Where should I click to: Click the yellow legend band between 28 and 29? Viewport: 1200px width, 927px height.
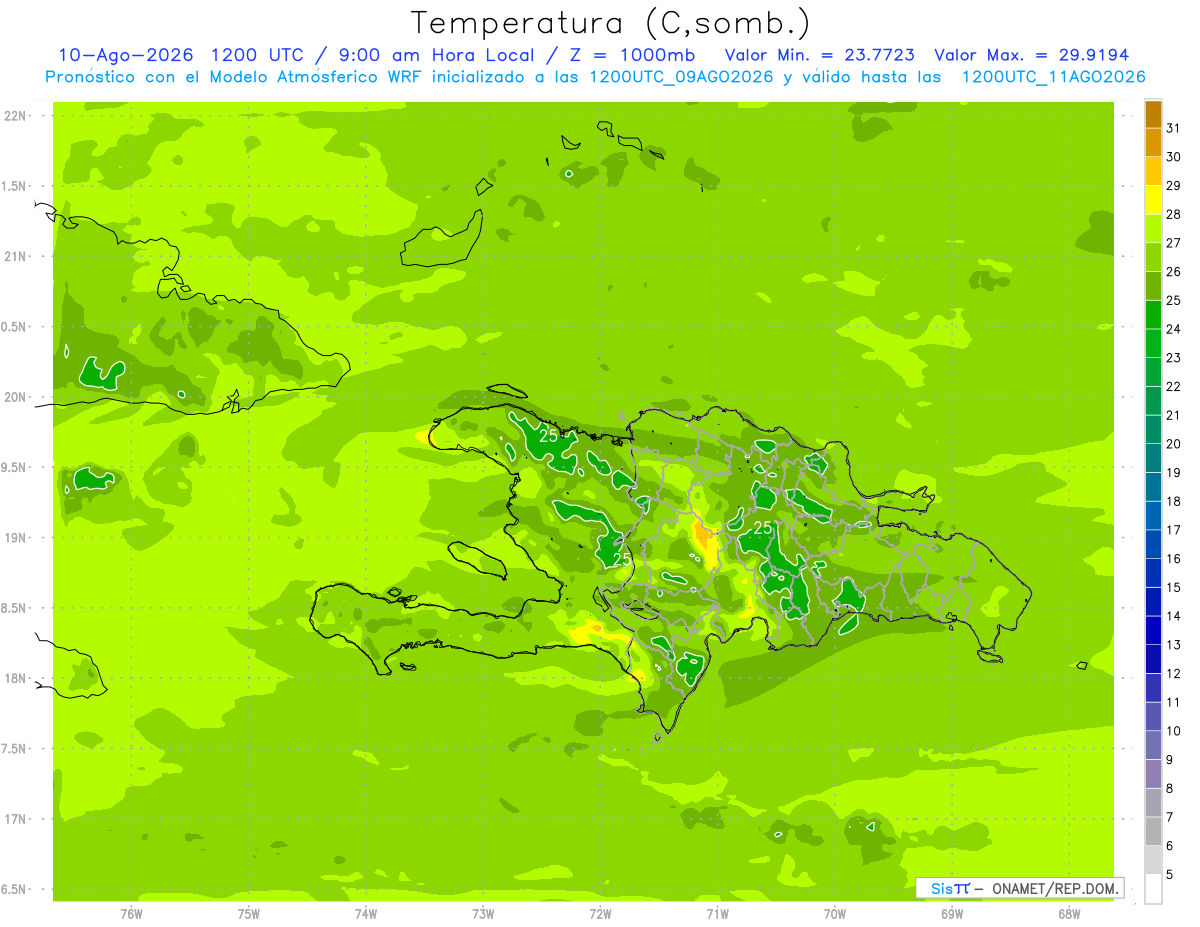pyautogui.click(x=1153, y=200)
